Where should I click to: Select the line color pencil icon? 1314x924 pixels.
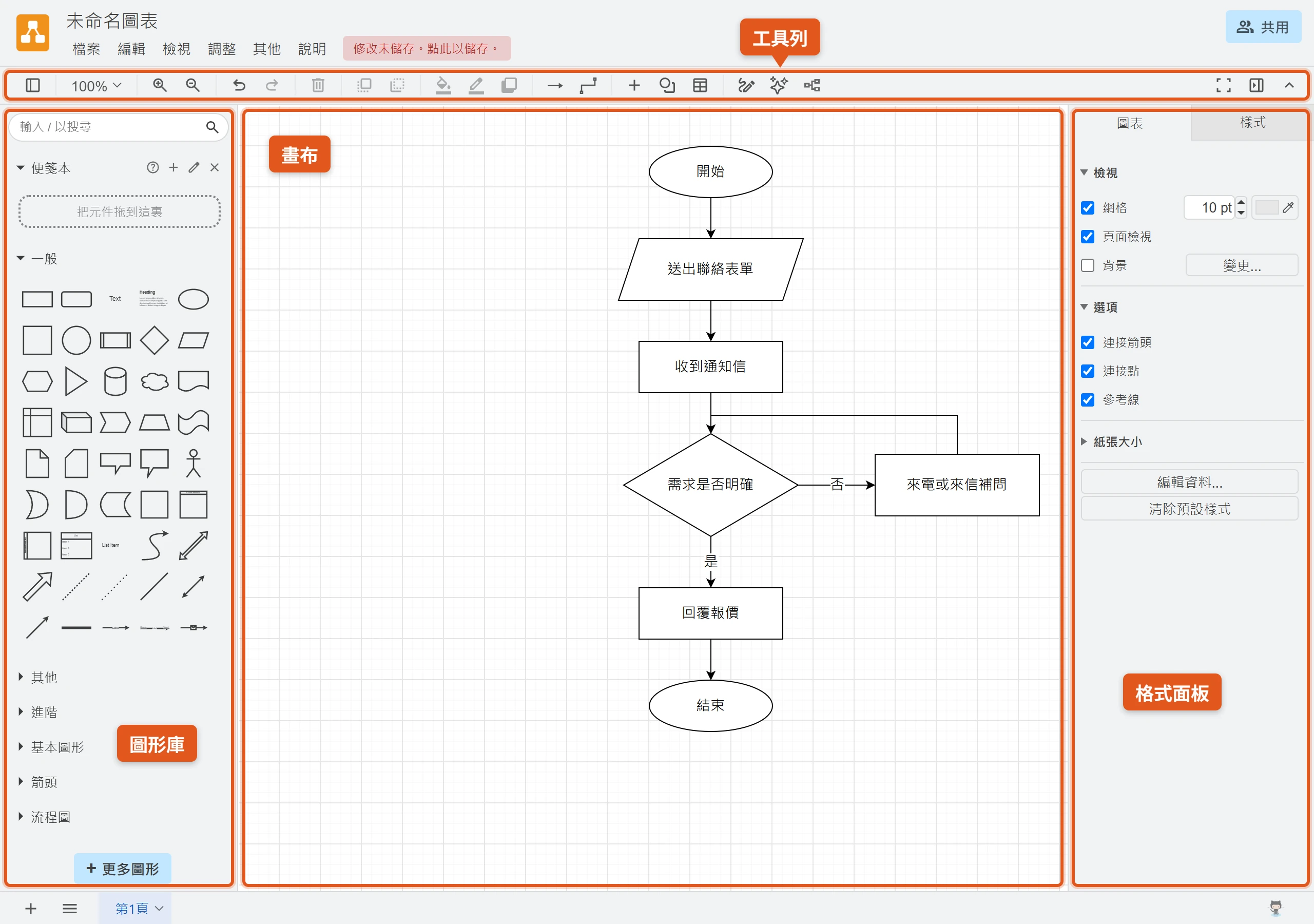coord(476,85)
